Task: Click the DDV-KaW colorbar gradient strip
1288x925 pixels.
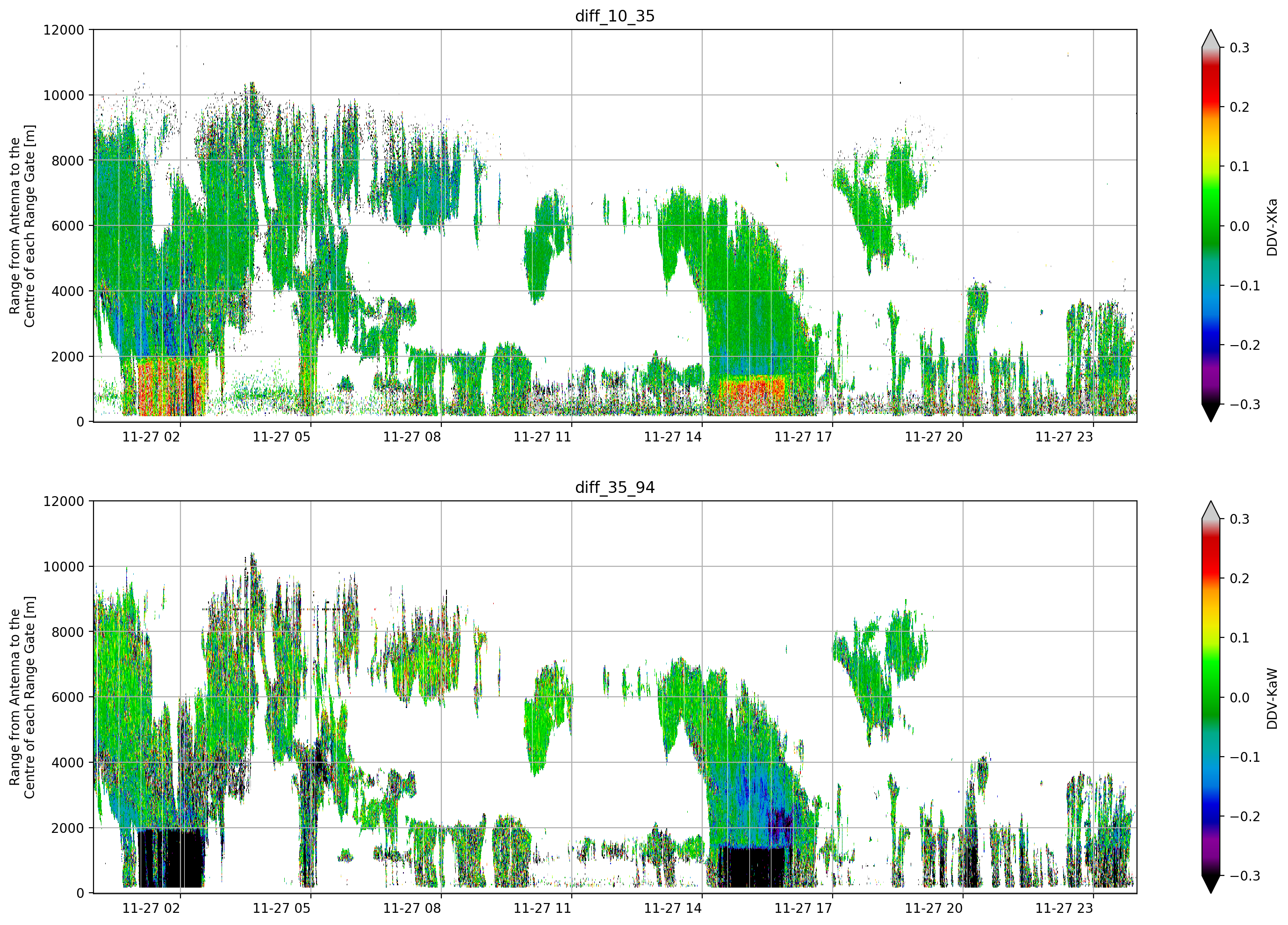Action: click(x=1211, y=698)
